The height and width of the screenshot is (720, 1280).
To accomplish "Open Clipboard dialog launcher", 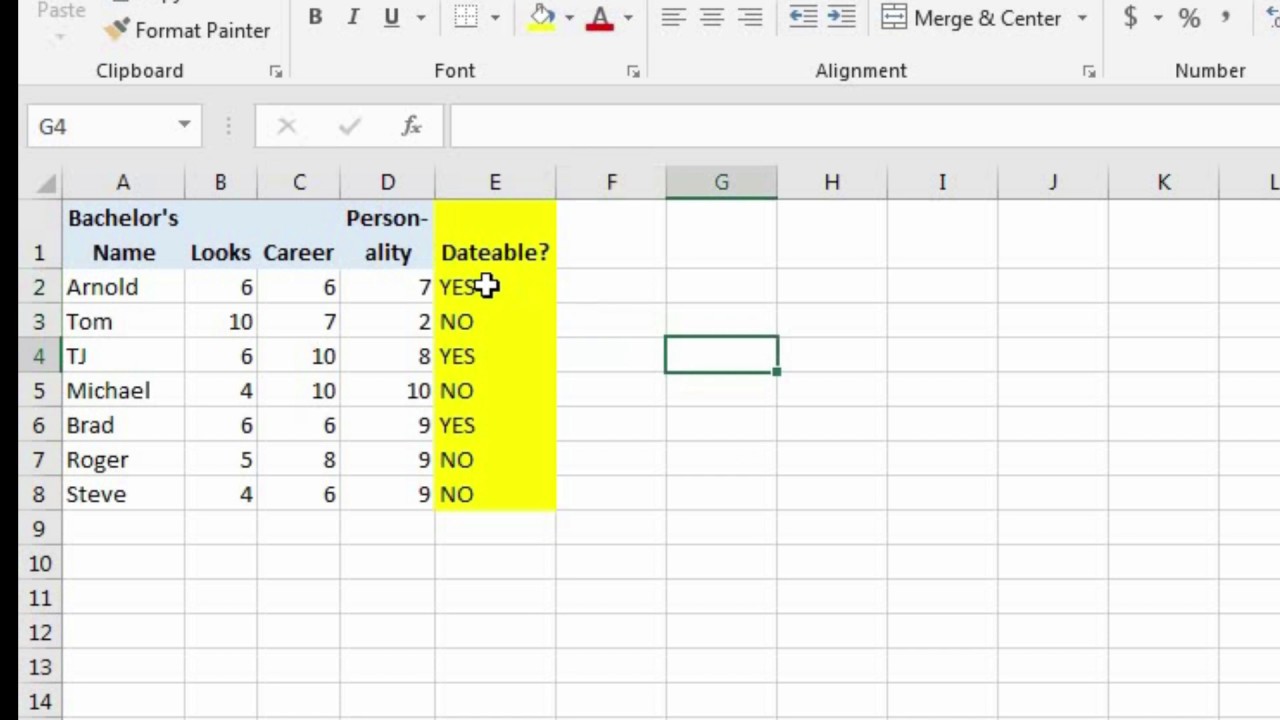I will tap(276, 72).
